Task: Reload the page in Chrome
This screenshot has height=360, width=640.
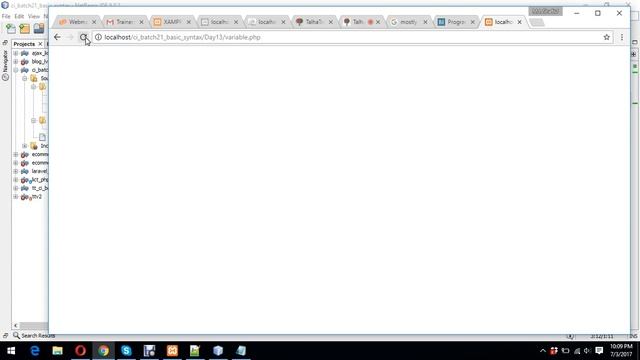Action: (x=83, y=37)
